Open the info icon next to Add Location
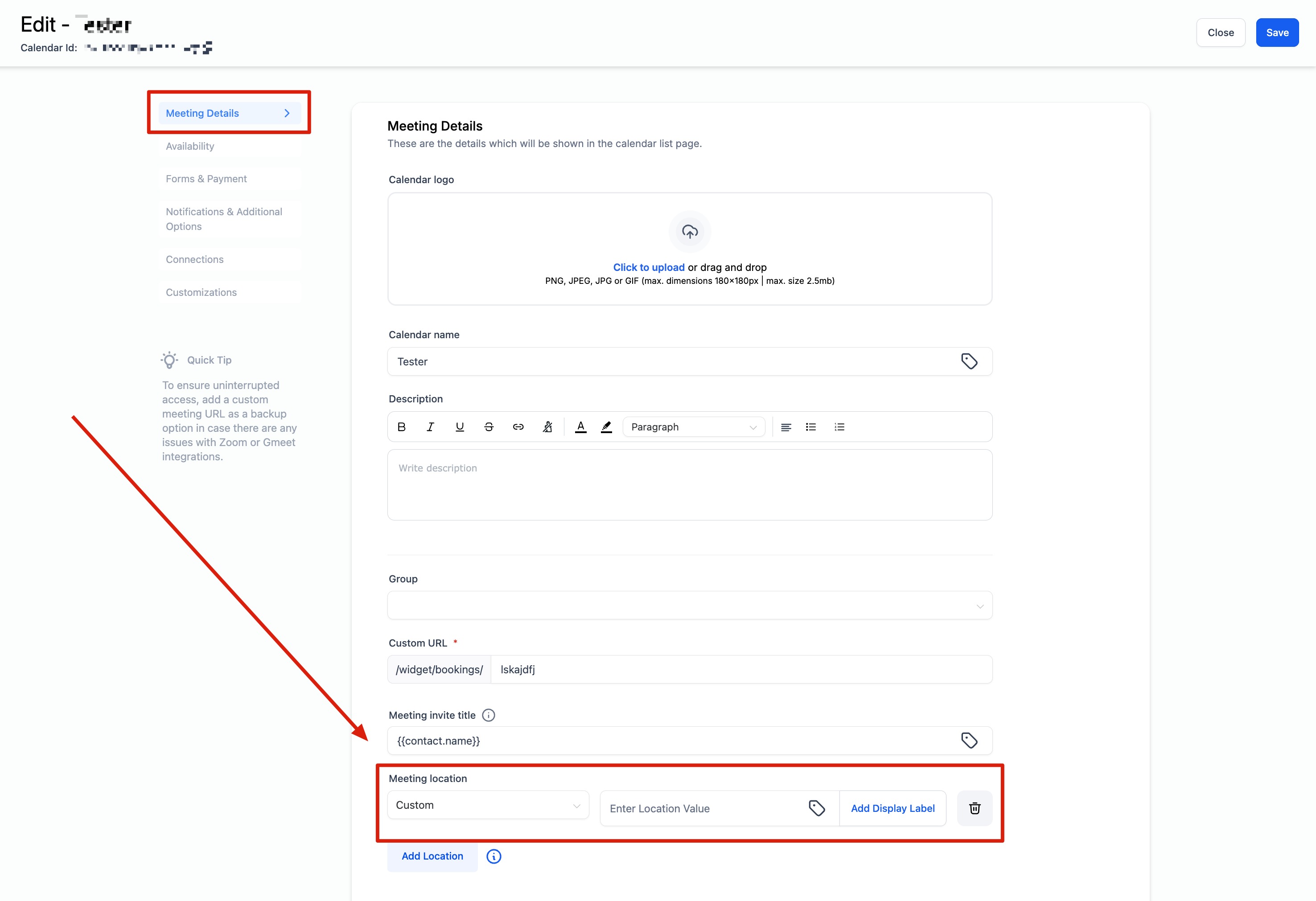This screenshot has width=1316, height=901. click(494, 856)
